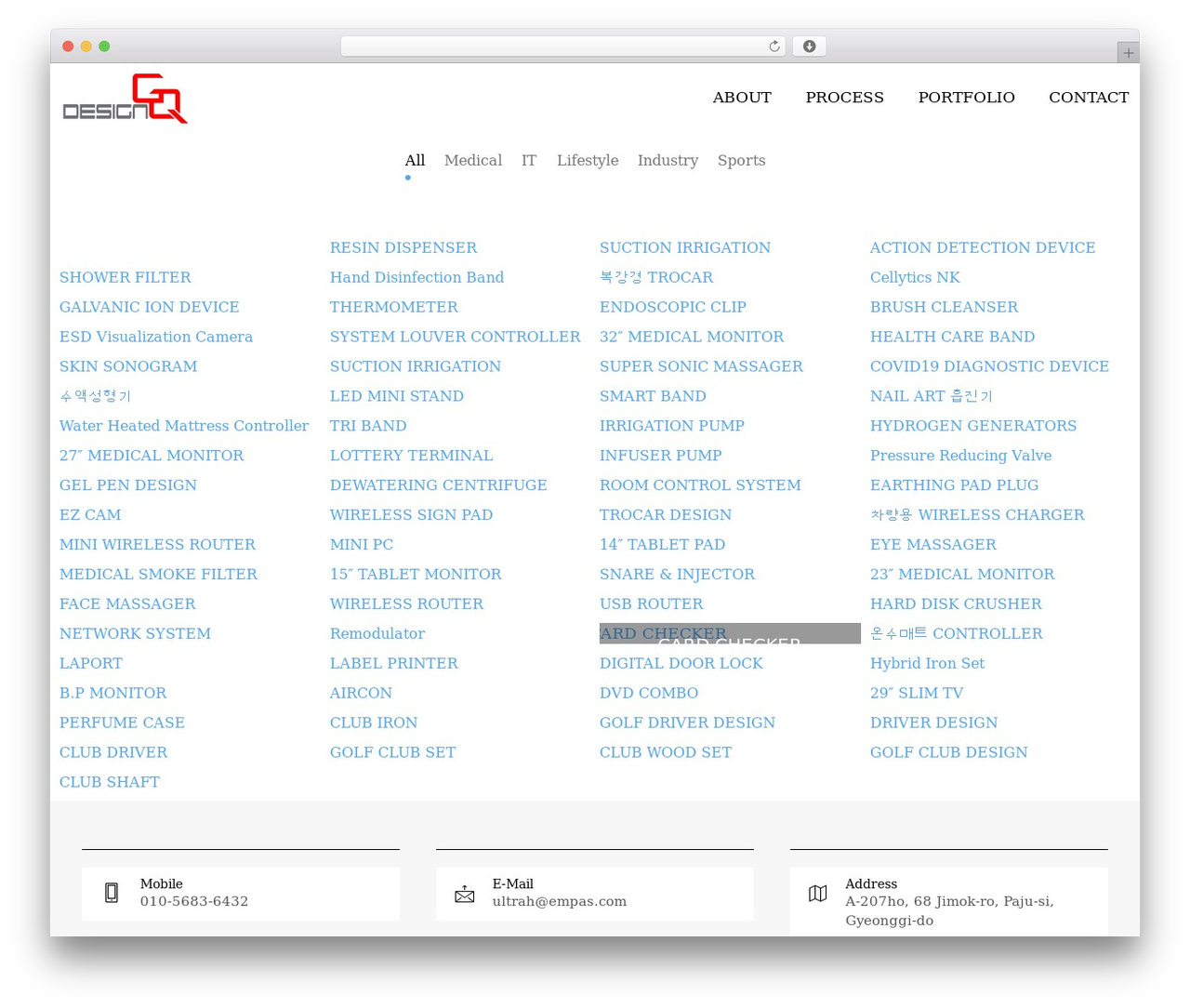Open SYSTEM LOUVER CONTROLLER link

pyautogui.click(x=456, y=337)
